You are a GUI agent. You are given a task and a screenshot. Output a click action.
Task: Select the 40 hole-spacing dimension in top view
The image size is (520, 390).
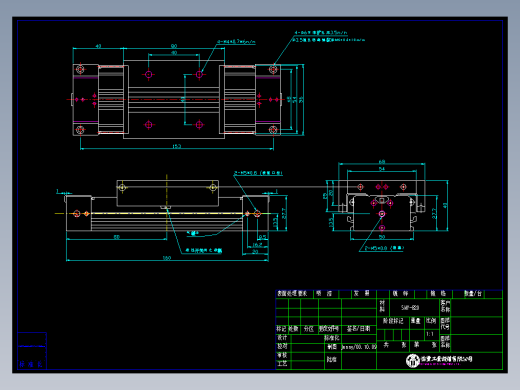pyautogui.click(x=174, y=53)
